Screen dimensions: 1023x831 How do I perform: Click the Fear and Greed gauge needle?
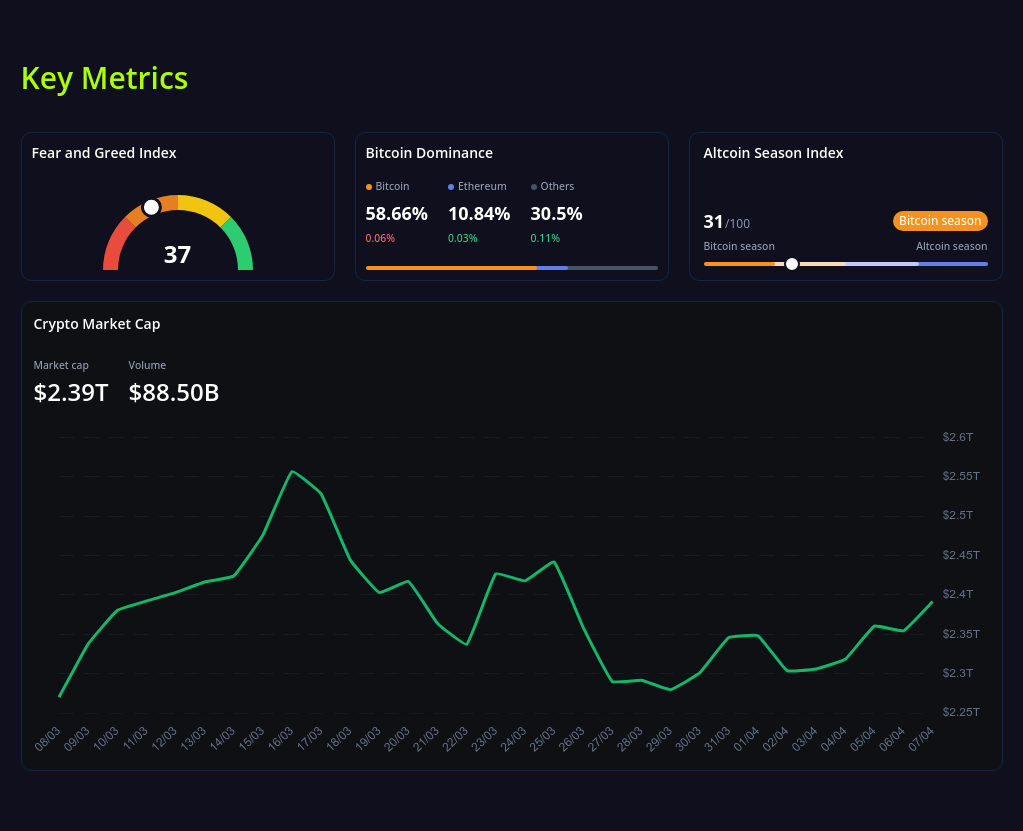click(151, 207)
